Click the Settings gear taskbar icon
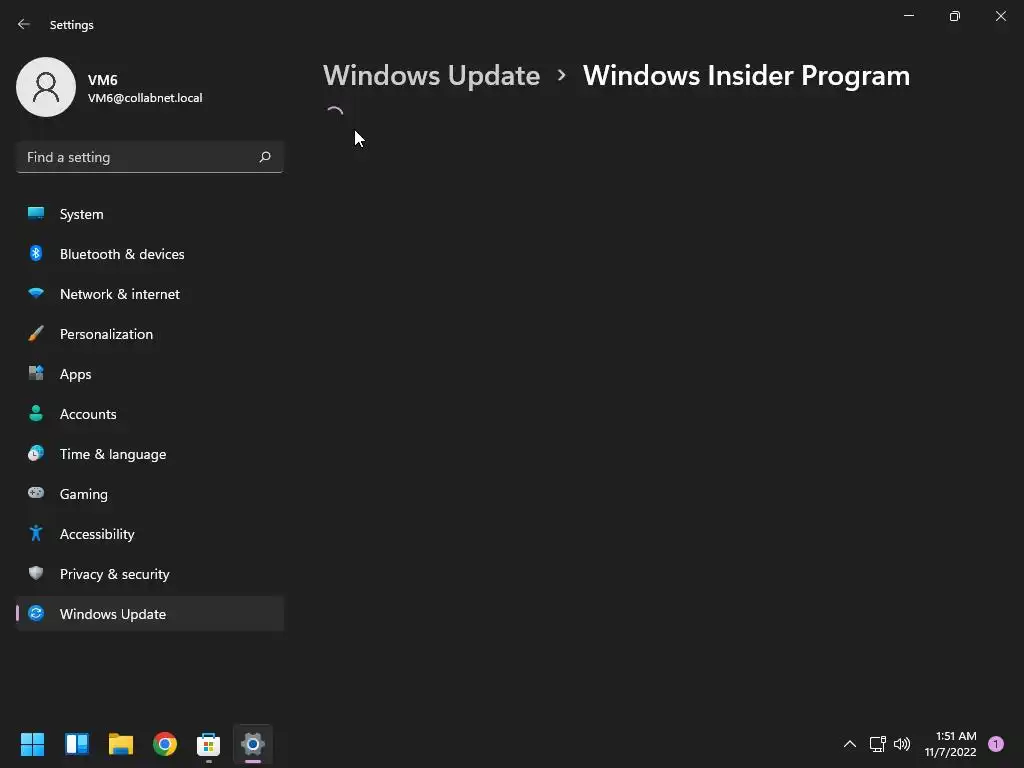The image size is (1024, 768). [253, 744]
